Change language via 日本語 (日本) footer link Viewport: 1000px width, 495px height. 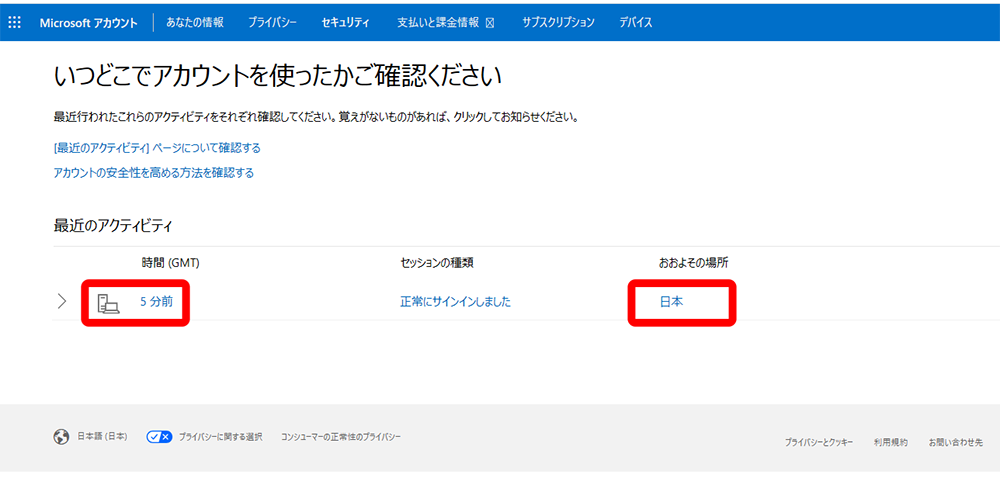(x=102, y=437)
